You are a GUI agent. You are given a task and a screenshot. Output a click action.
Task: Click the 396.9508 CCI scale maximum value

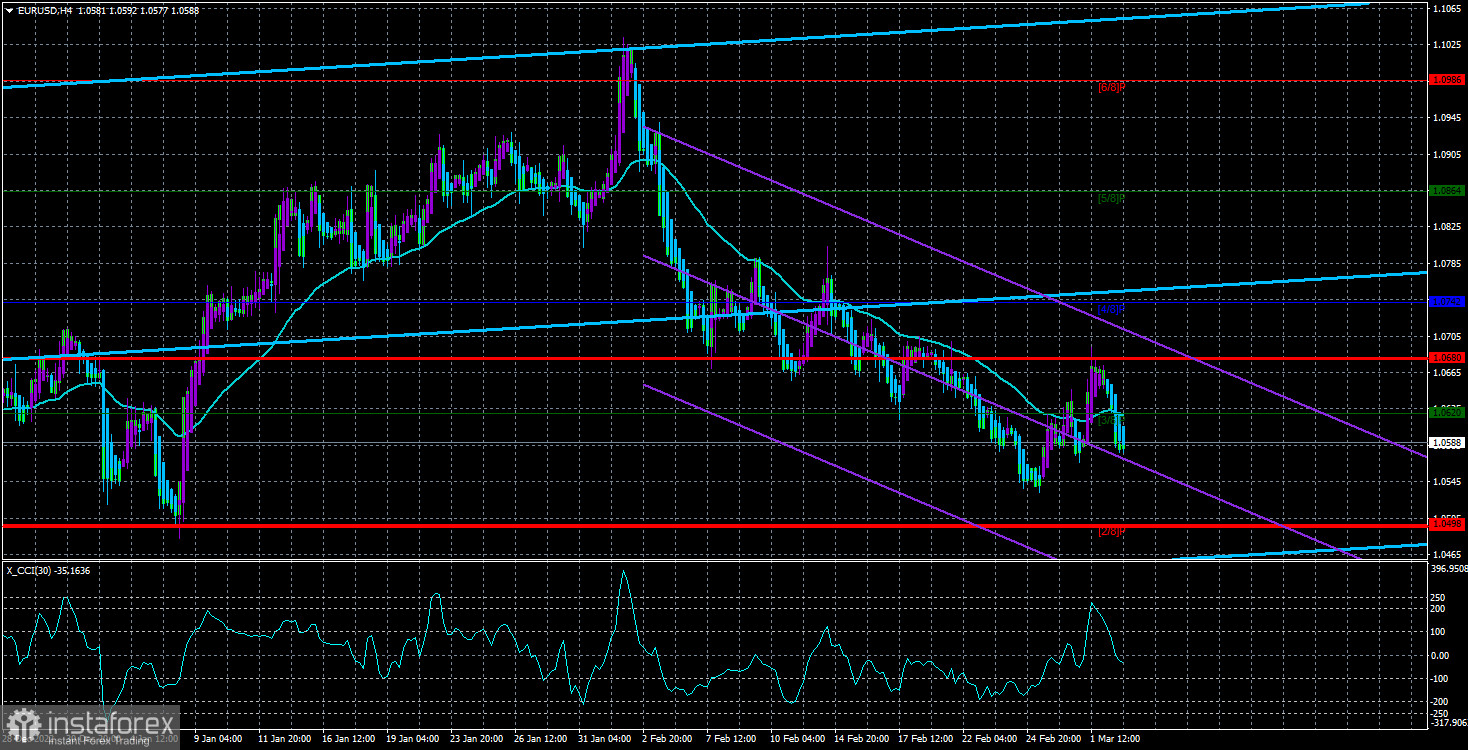point(1447,567)
